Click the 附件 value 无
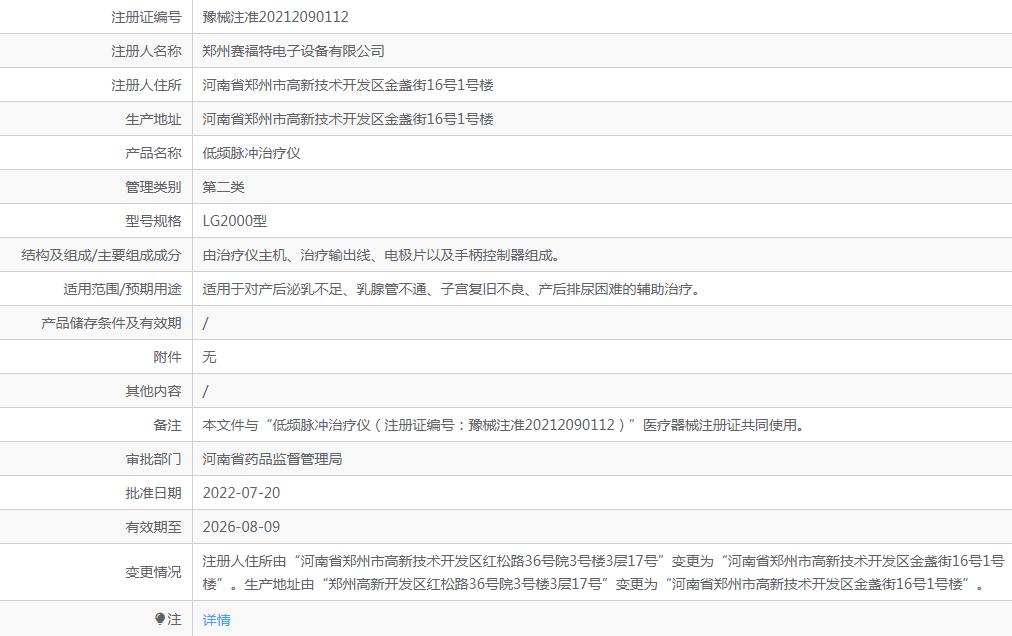Image resolution: width=1012 pixels, height=636 pixels. (210, 357)
